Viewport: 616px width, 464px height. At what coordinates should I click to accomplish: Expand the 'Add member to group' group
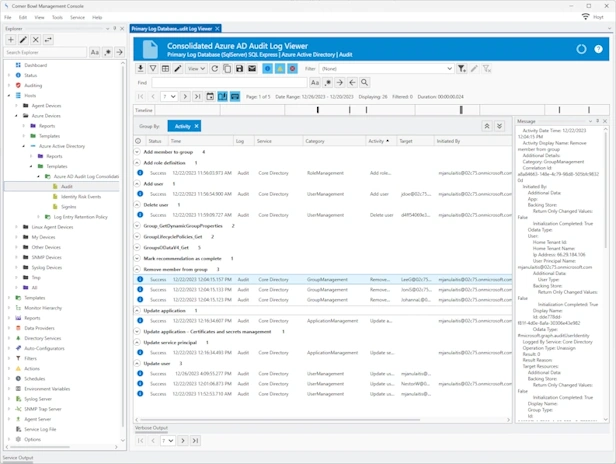(137, 152)
